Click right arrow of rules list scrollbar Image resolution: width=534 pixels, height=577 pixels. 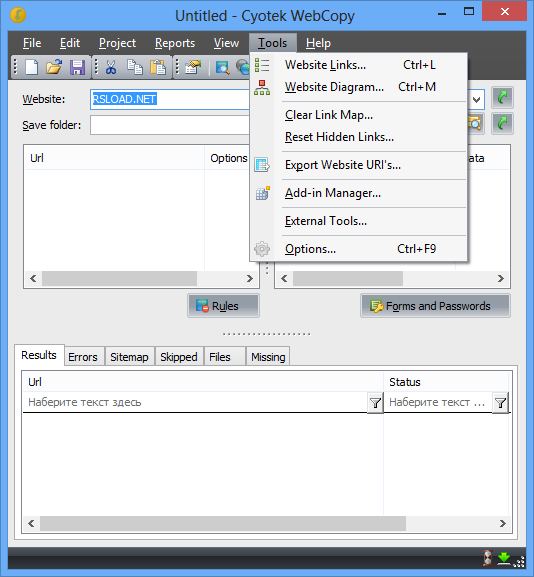click(x=250, y=279)
